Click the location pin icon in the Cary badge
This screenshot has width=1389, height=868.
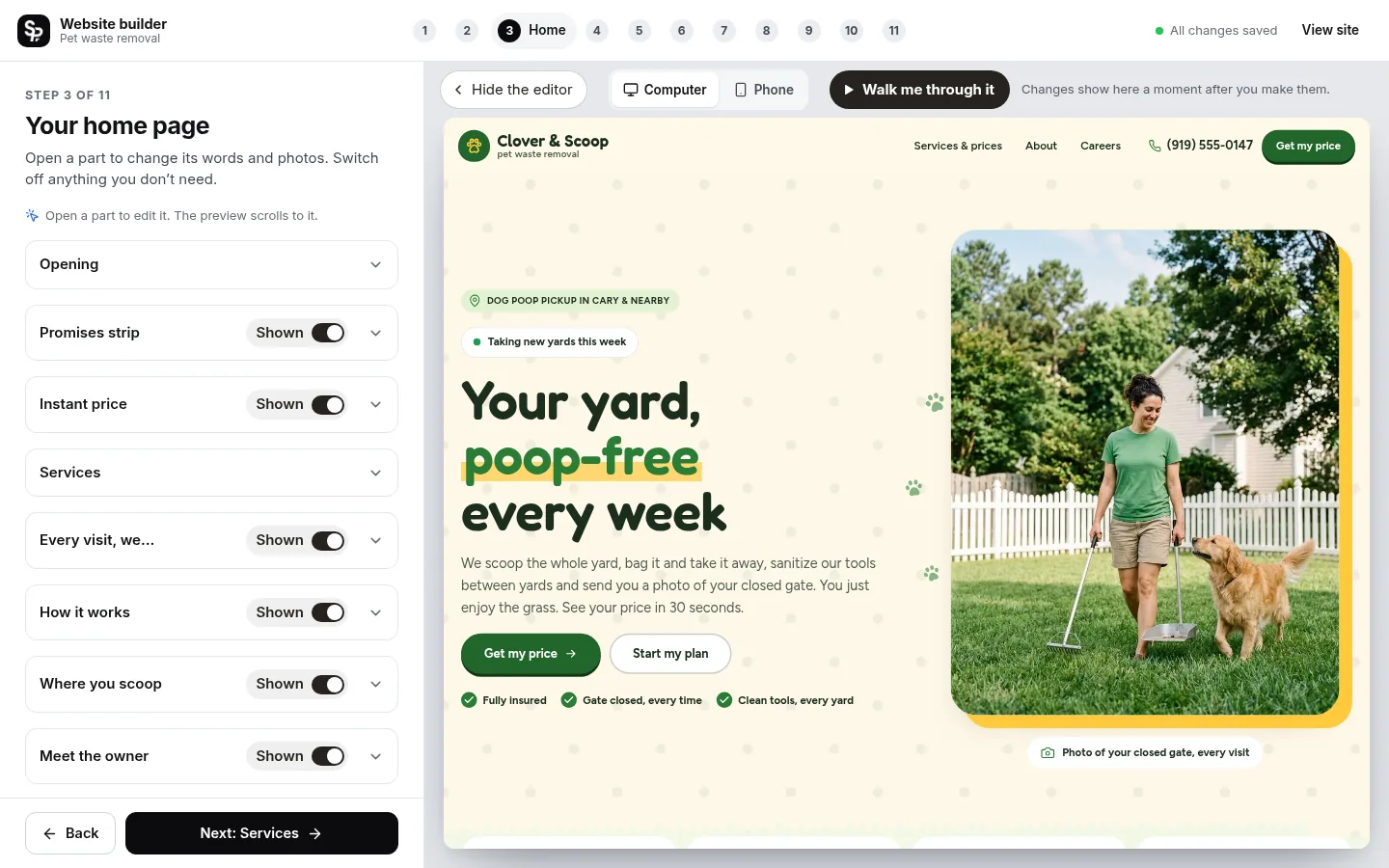(475, 301)
